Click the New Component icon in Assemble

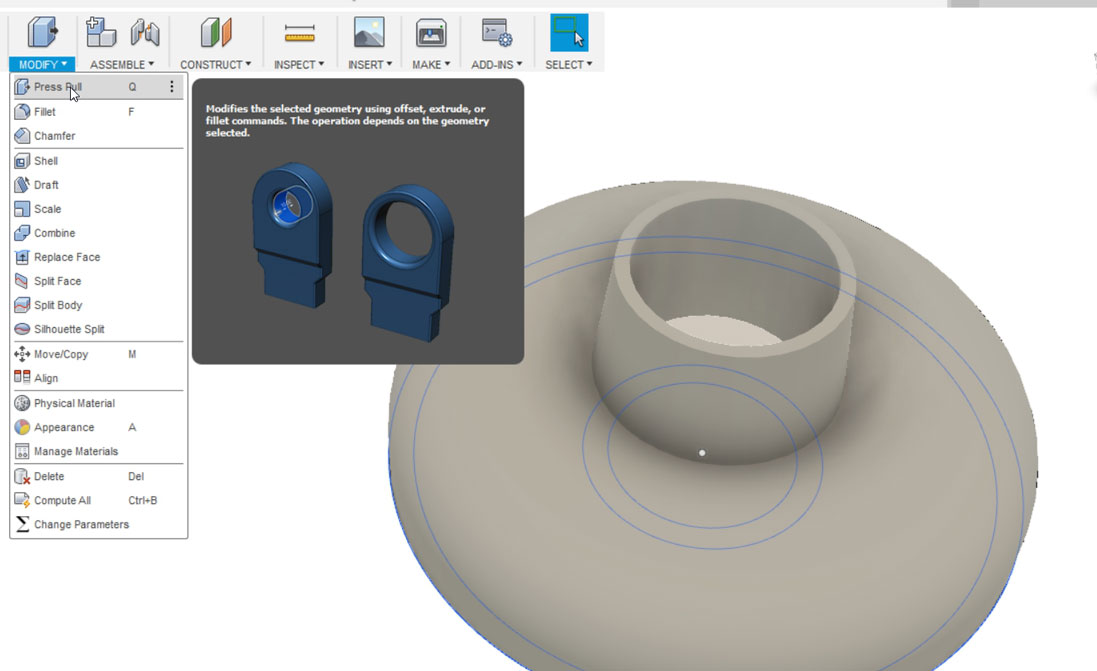101,32
